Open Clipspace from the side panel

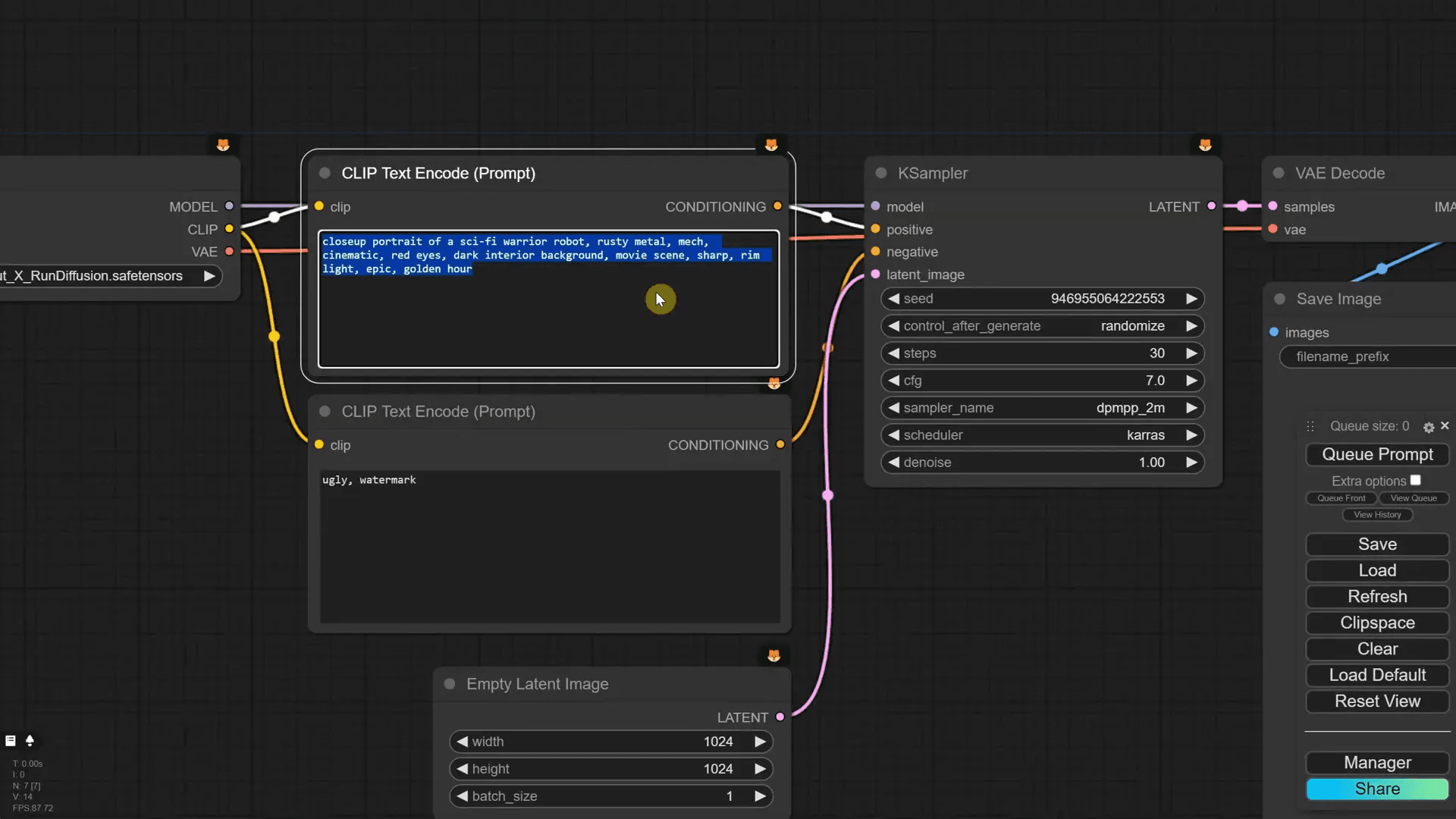coord(1376,623)
